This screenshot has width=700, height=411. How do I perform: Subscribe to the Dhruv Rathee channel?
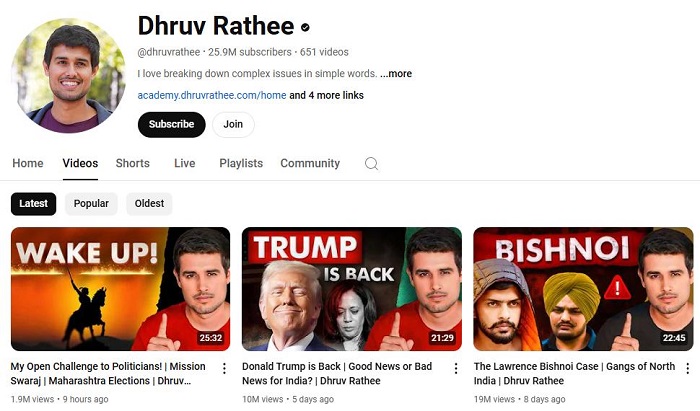coord(171,124)
